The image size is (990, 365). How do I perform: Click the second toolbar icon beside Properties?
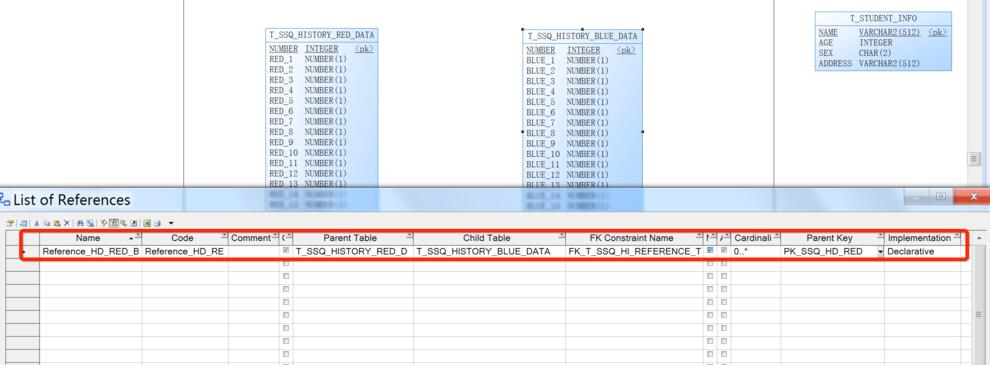pyautogui.click(x=23, y=223)
